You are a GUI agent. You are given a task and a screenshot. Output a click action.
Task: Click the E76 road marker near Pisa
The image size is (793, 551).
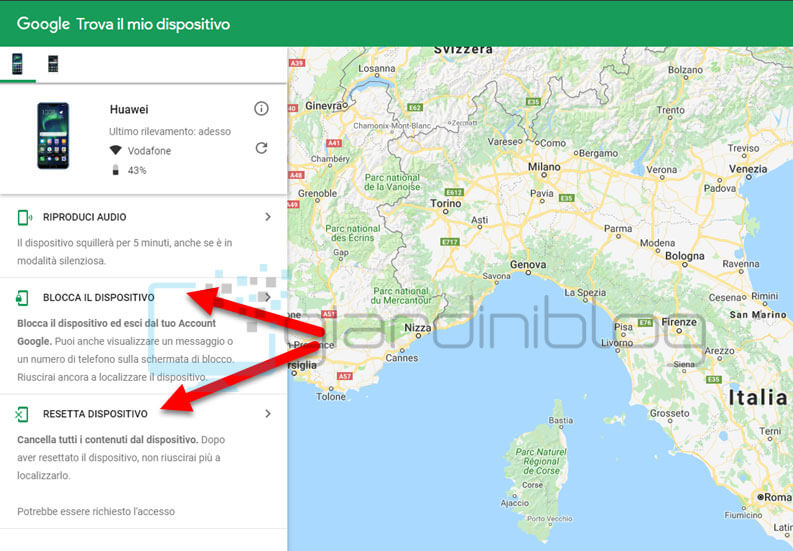645,322
